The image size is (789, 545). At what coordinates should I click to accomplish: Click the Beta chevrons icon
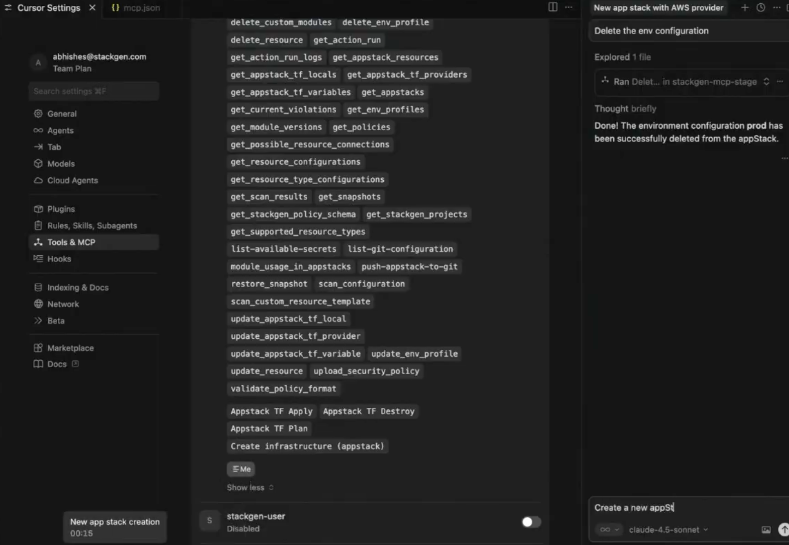click(38, 321)
